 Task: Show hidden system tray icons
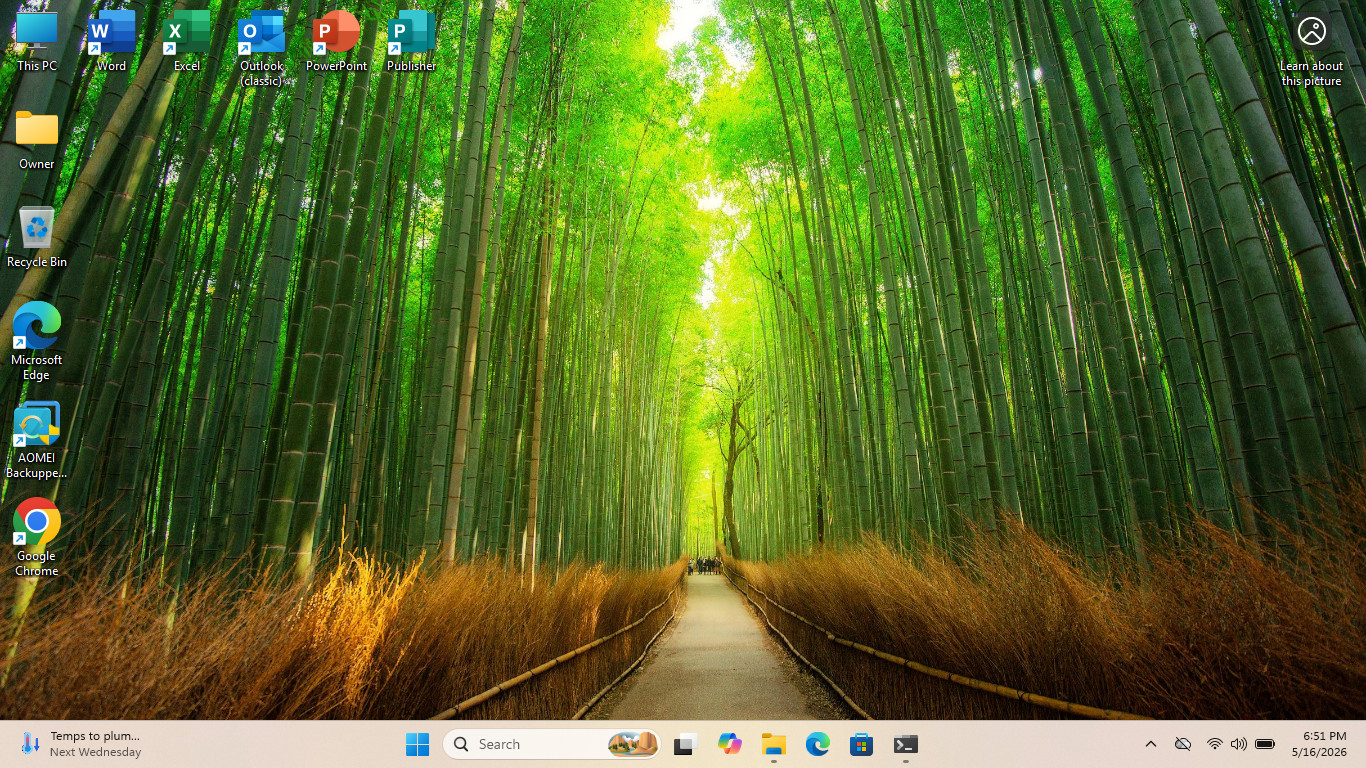point(1151,744)
